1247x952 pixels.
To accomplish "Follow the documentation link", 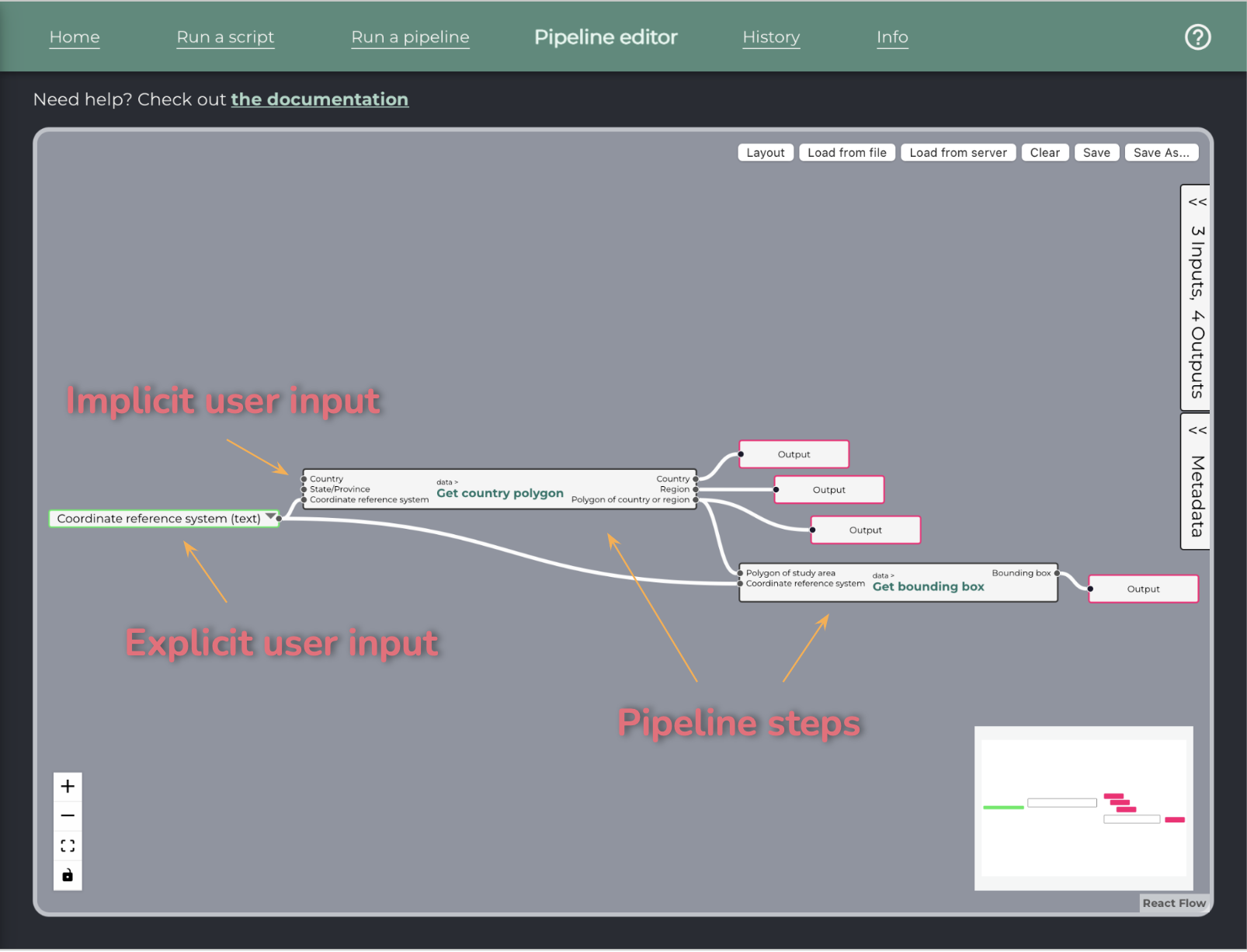I will click(x=319, y=99).
